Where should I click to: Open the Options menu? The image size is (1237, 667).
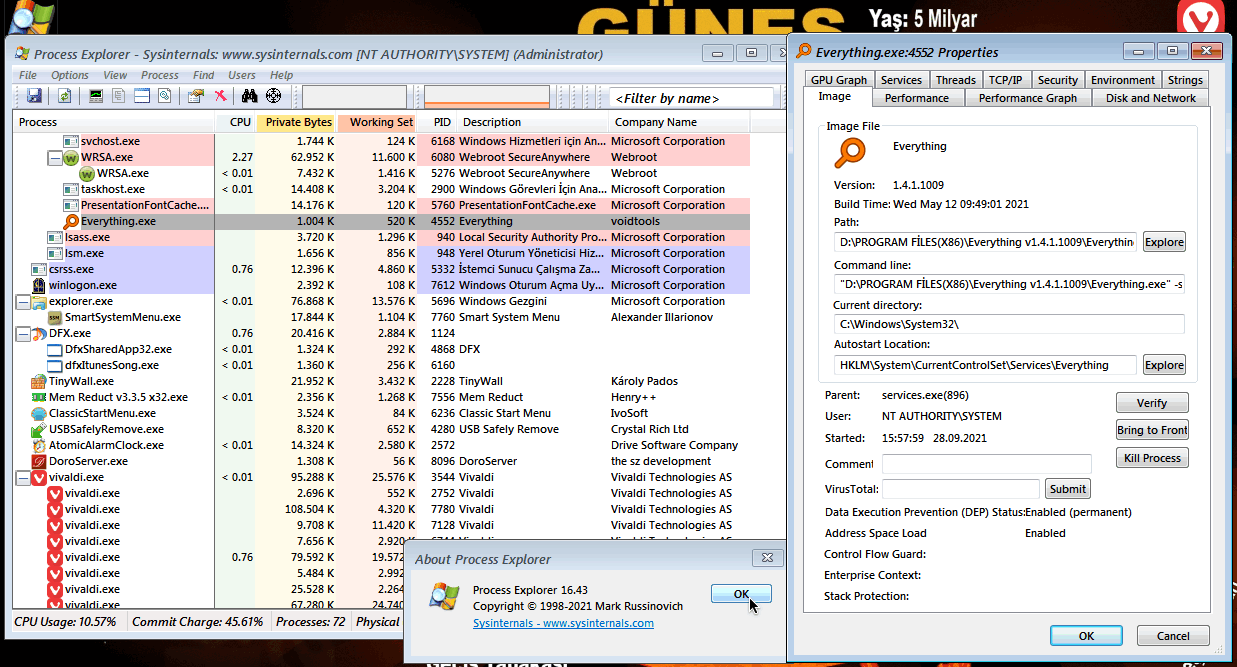(x=70, y=75)
